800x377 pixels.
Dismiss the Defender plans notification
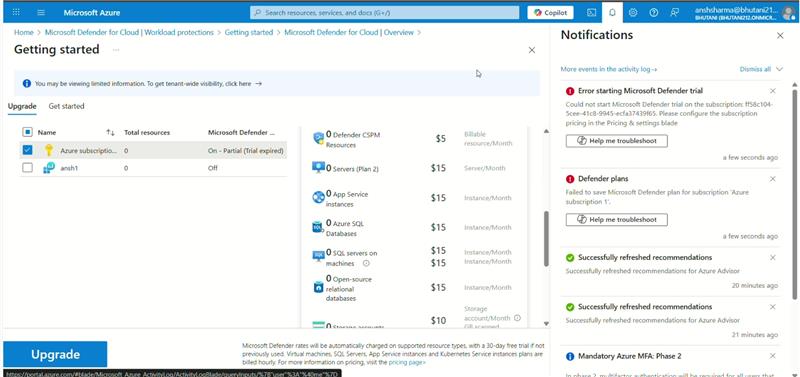(x=772, y=179)
